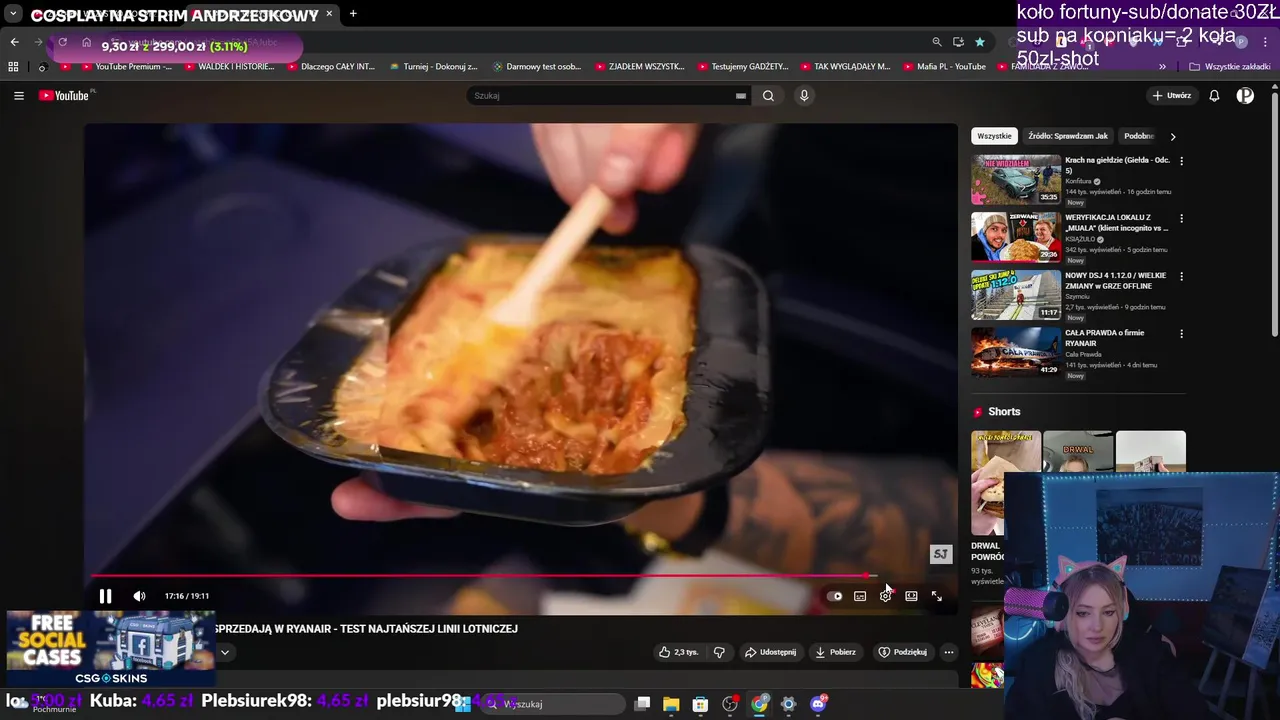Open the YouTube account avatar menu
The width and height of the screenshot is (1280, 720).
click(x=1245, y=96)
